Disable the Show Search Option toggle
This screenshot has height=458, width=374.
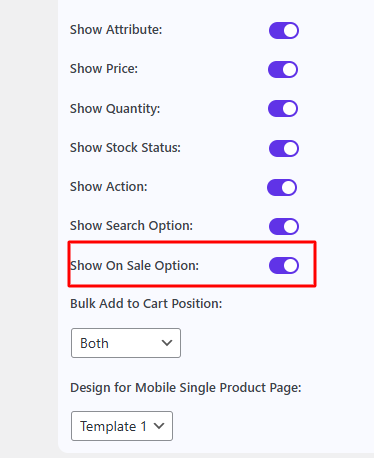[x=284, y=226]
